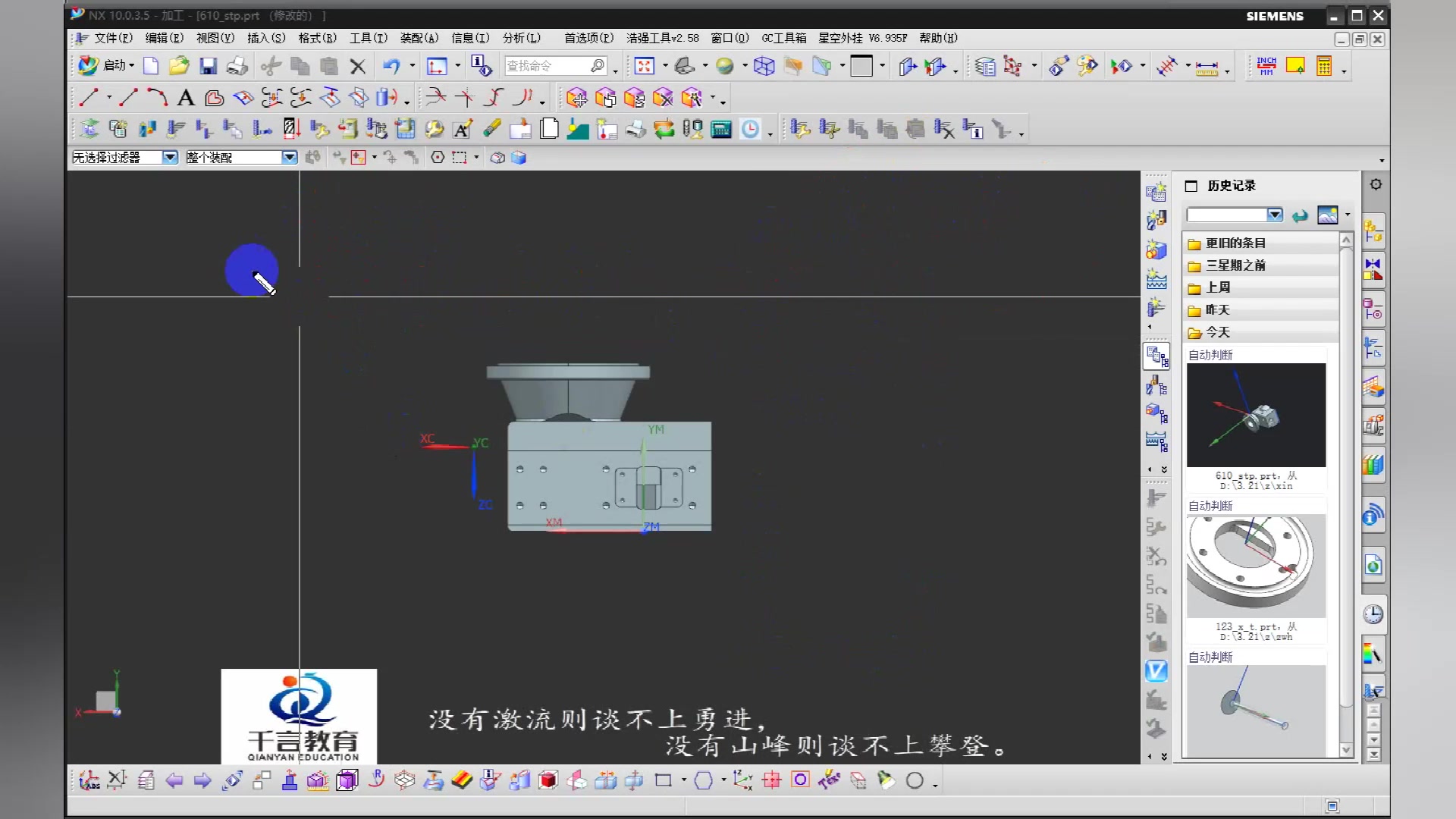Image resolution: width=1456 pixels, height=819 pixels.
Task: Expand the 今天 history folder
Action: click(1218, 332)
